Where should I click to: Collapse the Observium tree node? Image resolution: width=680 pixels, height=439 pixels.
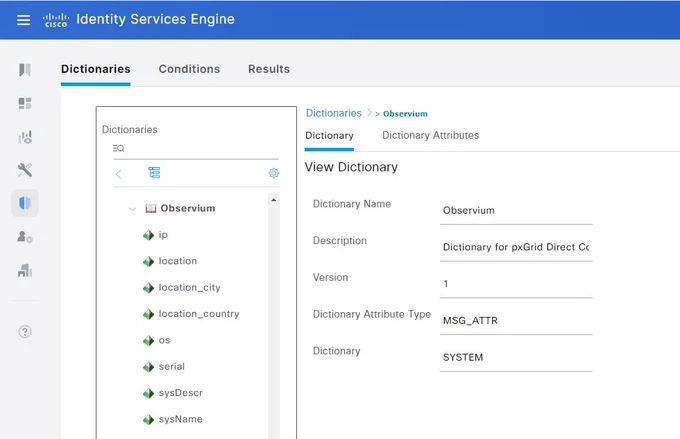[x=132, y=209]
